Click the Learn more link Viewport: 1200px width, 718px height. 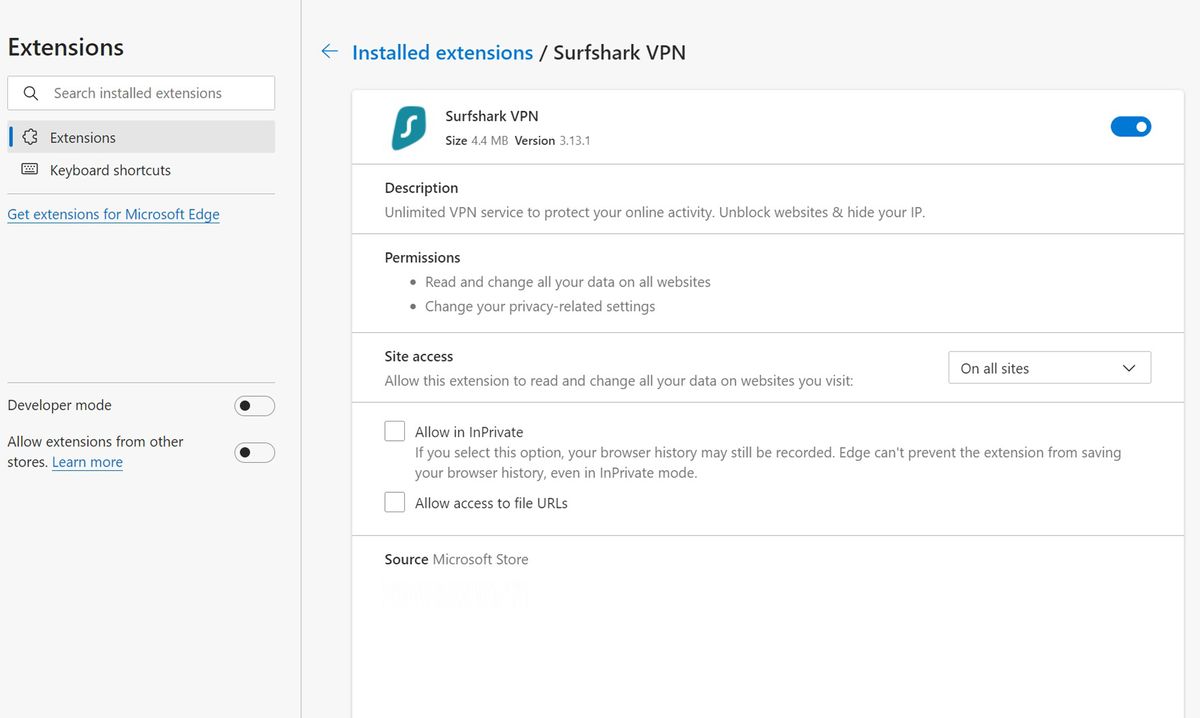[87, 462]
